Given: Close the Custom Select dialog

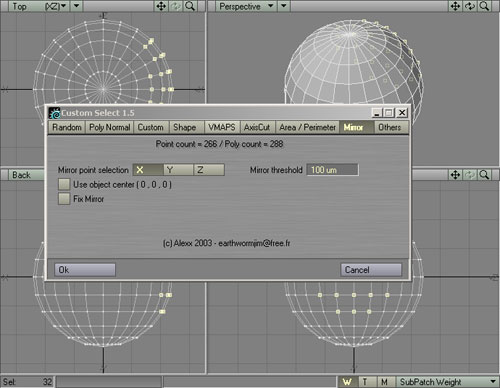Looking at the screenshot, I should pyautogui.click(x=402, y=113).
